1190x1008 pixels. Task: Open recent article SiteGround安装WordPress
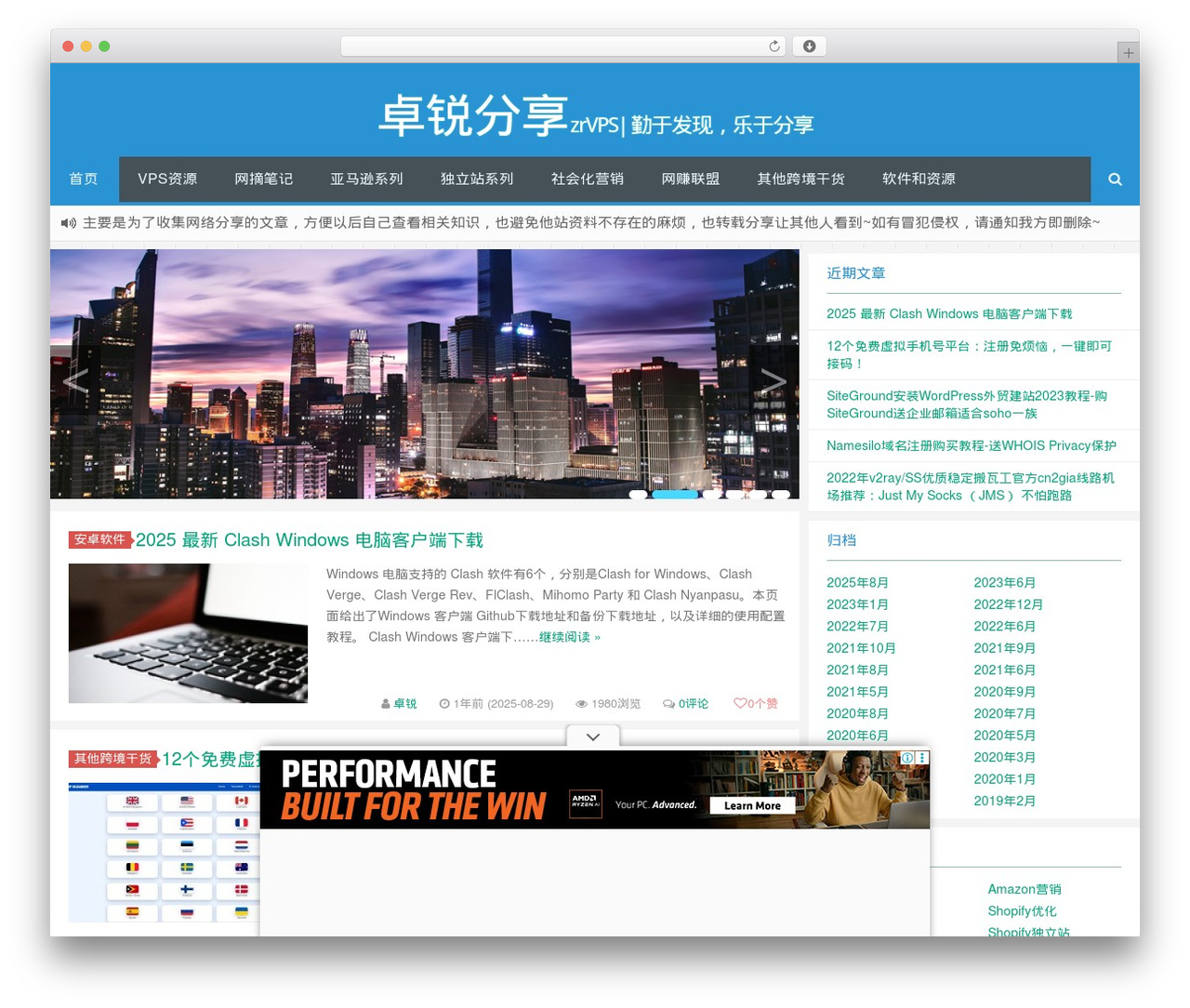(967, 405)
